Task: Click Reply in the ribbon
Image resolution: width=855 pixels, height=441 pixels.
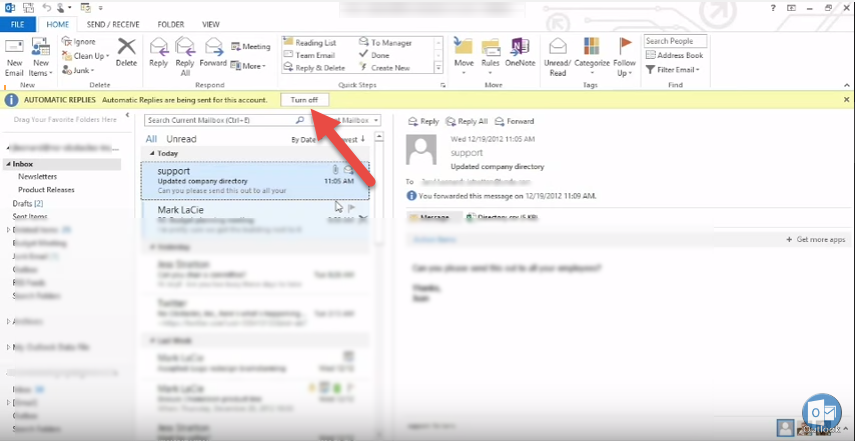Action: [x=159, y=53]
